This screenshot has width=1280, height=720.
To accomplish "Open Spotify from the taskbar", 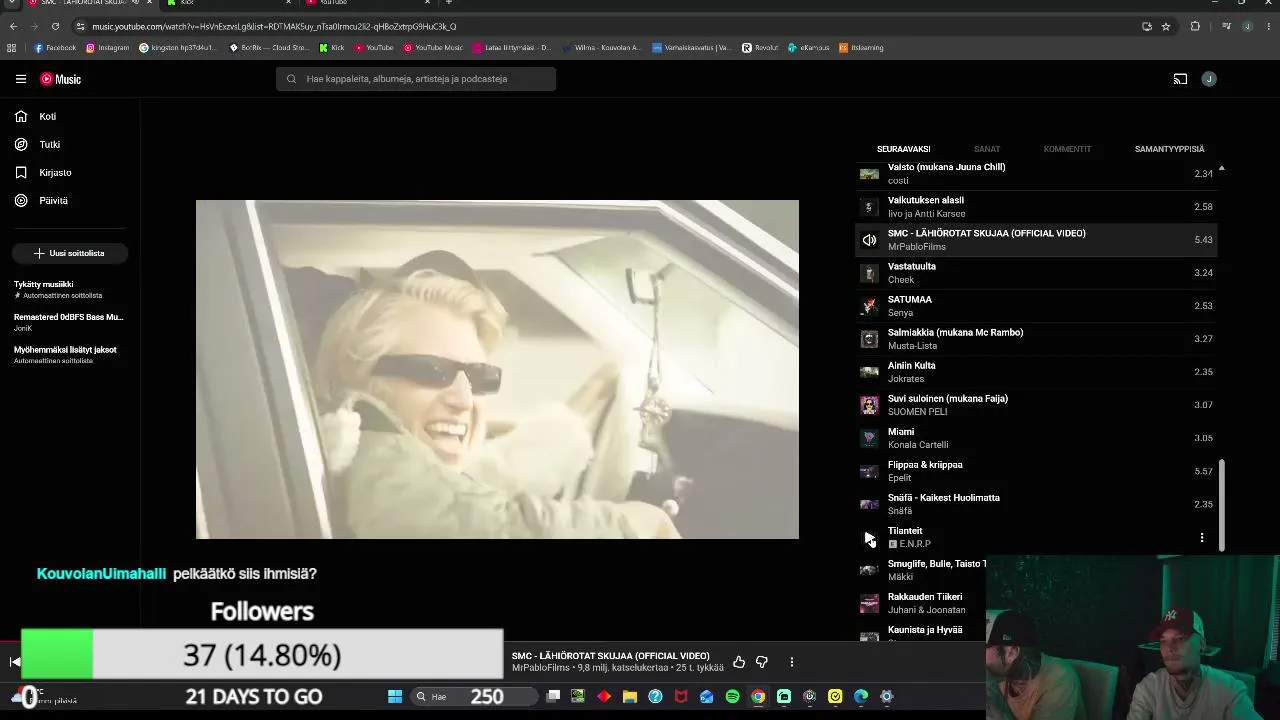I will [x=733, y=697].
